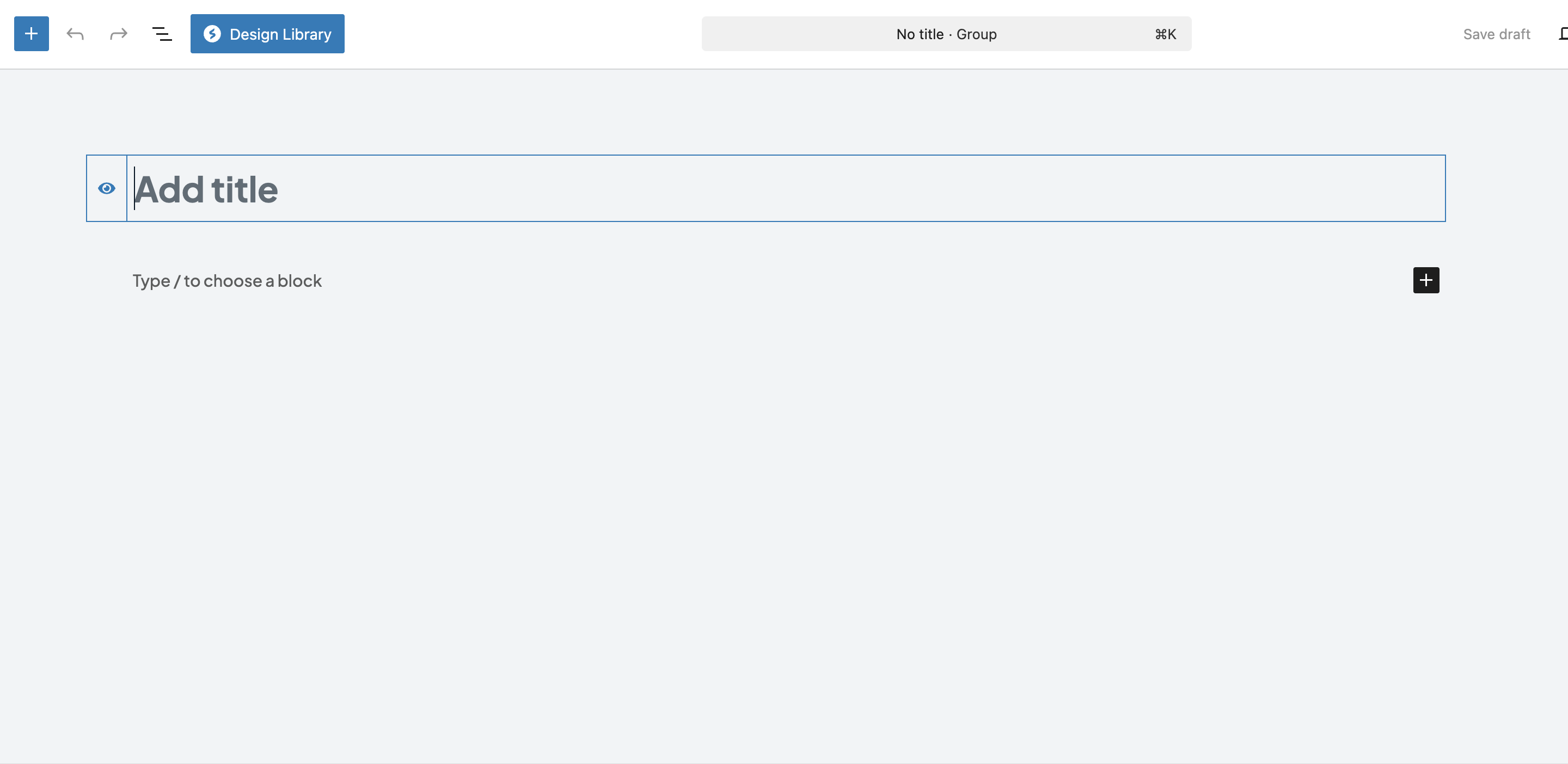The width and height of the screenshot is (1568, 764).
Task: Redo the last edit
Action: [118, 34]
